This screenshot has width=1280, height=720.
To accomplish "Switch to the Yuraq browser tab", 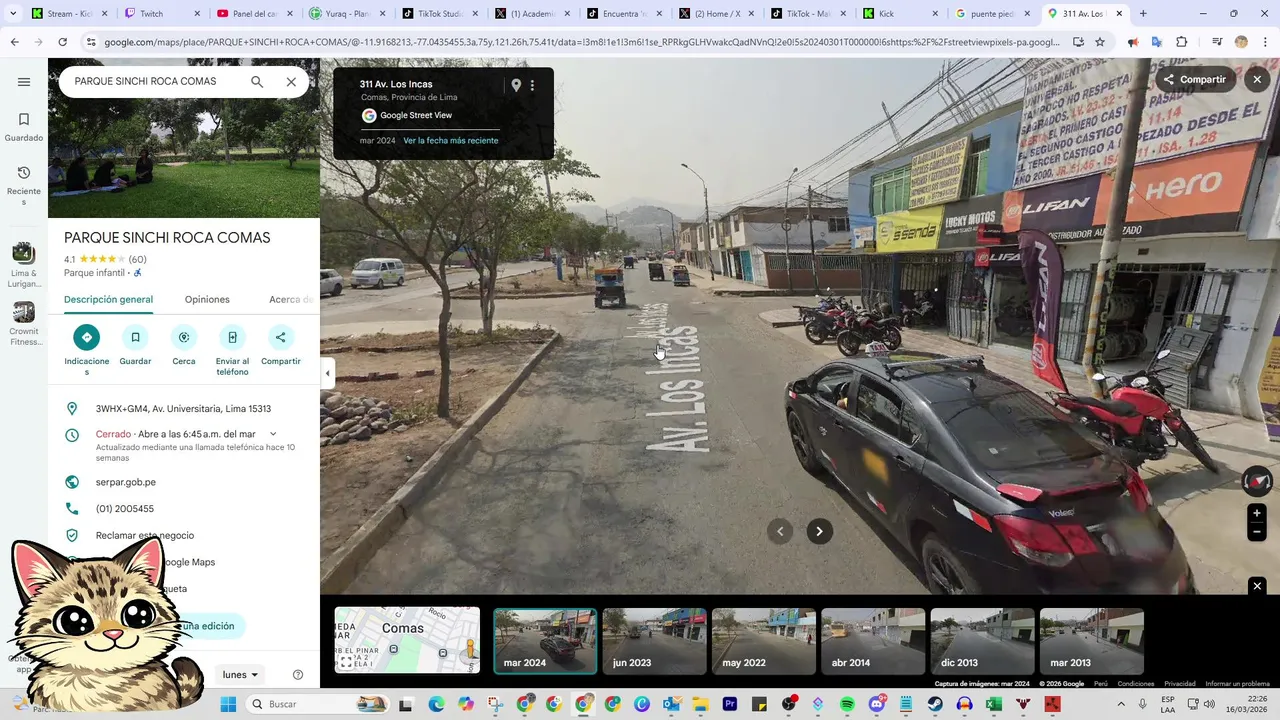I will (x=346, y=14).
